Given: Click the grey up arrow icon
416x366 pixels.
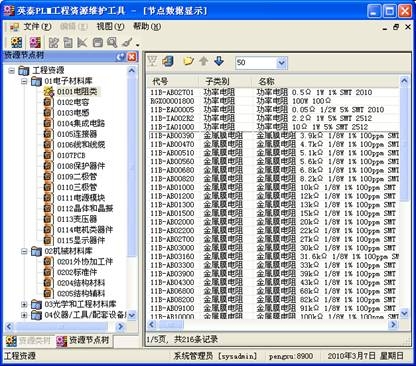Looking at the screenshot, I should pos(204,61).
